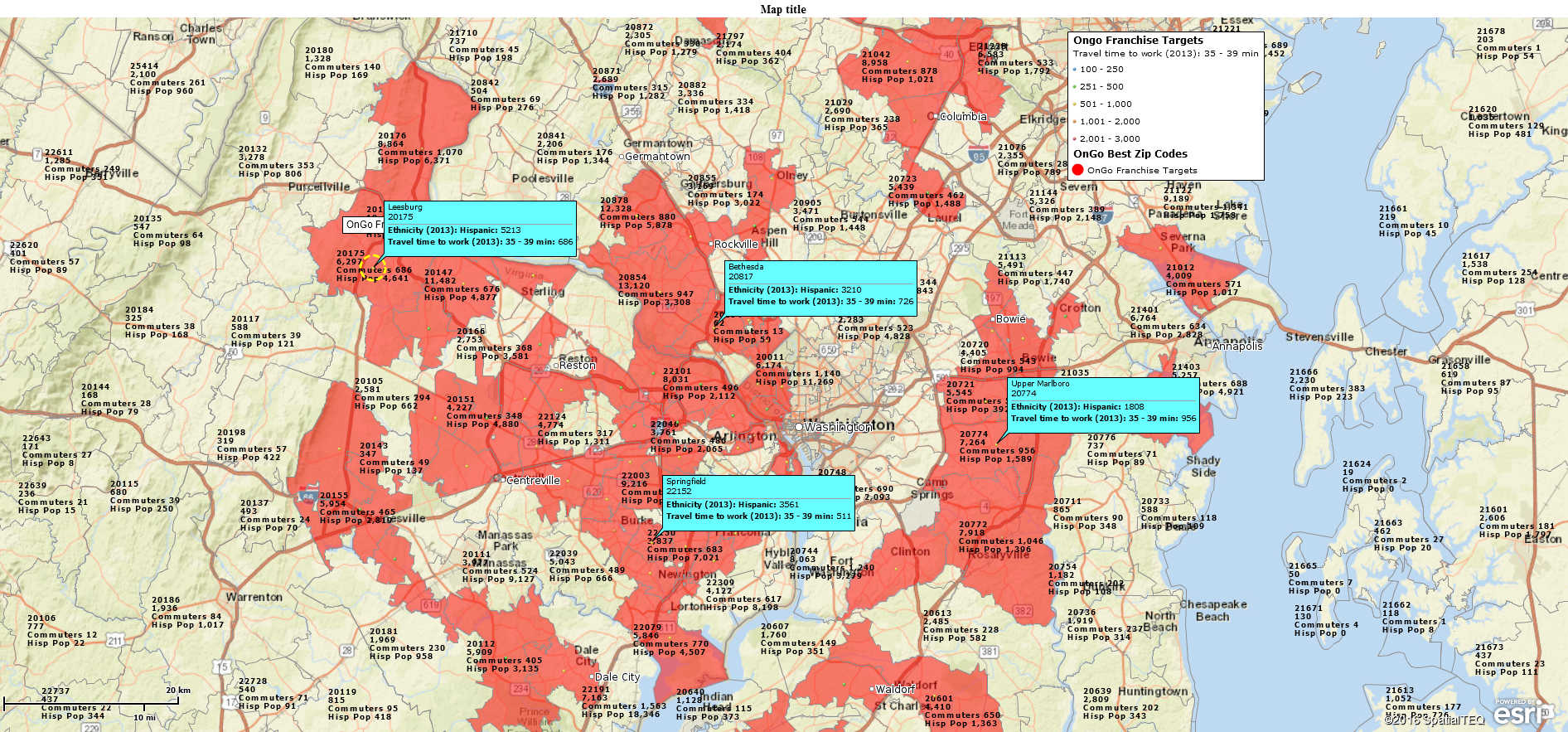
Task: Click the I-95 highway shield near Columbia
Action: point(979,154)
